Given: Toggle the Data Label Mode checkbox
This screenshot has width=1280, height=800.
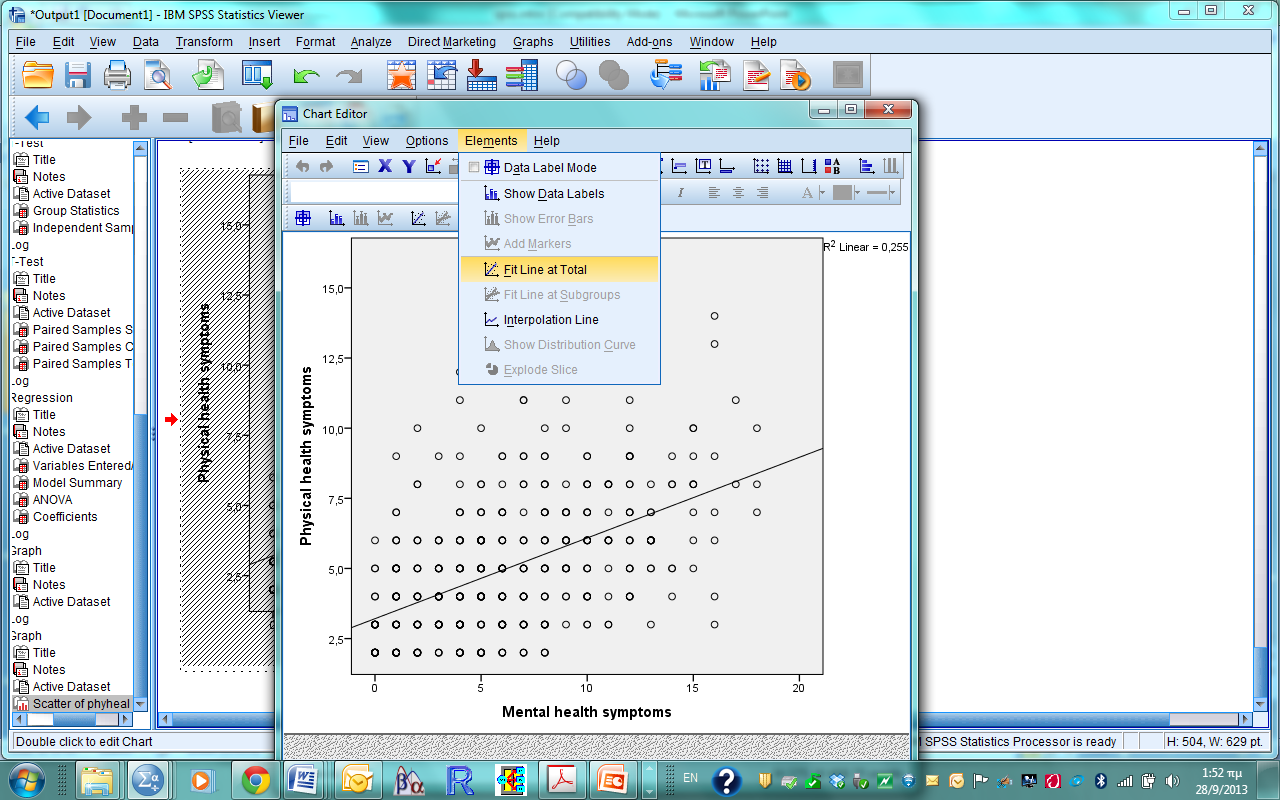Looking at the screenshot, I should 474,168.
